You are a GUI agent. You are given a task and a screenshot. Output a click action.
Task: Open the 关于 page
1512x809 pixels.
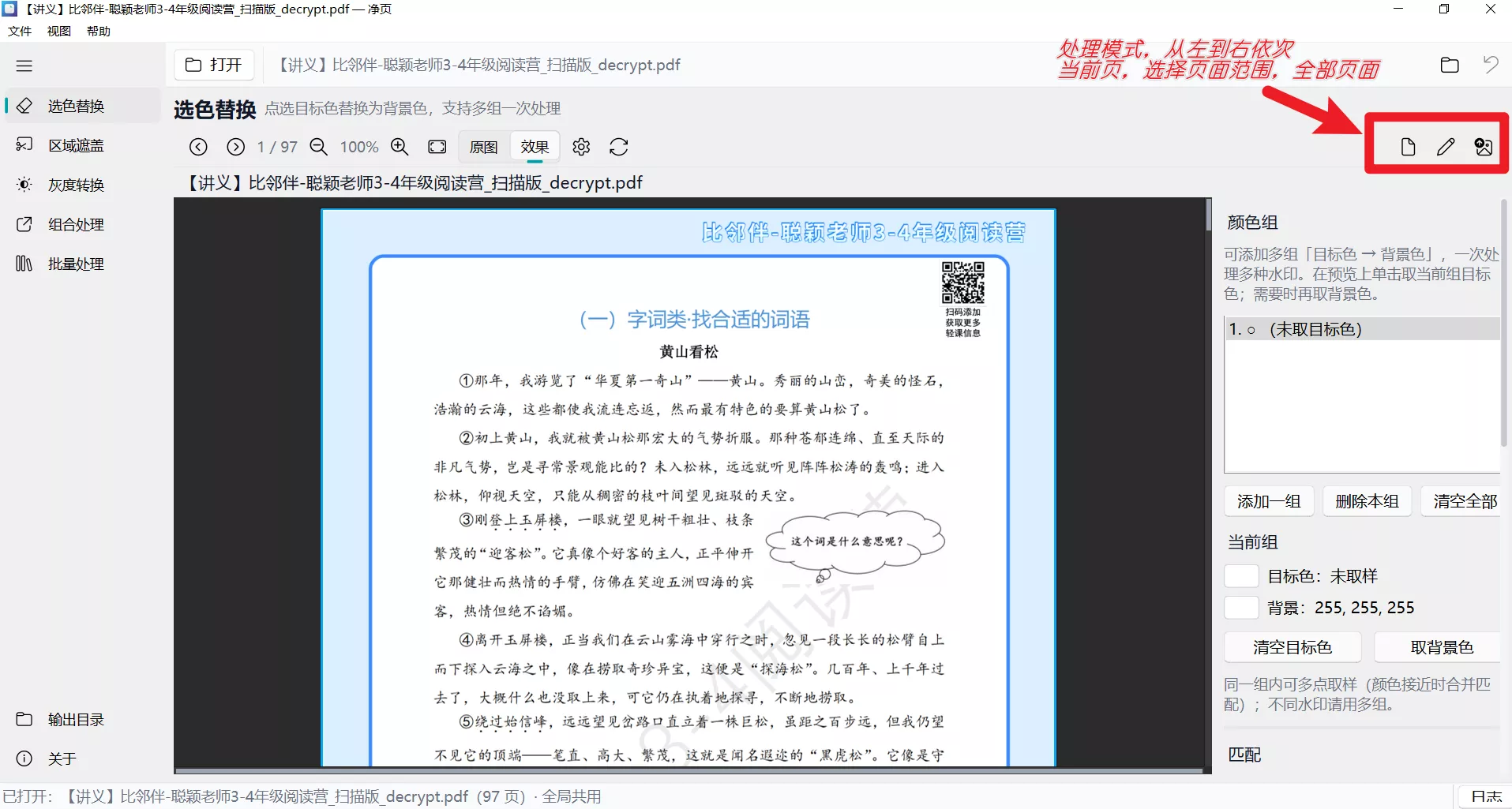click(x=82, y=758)
